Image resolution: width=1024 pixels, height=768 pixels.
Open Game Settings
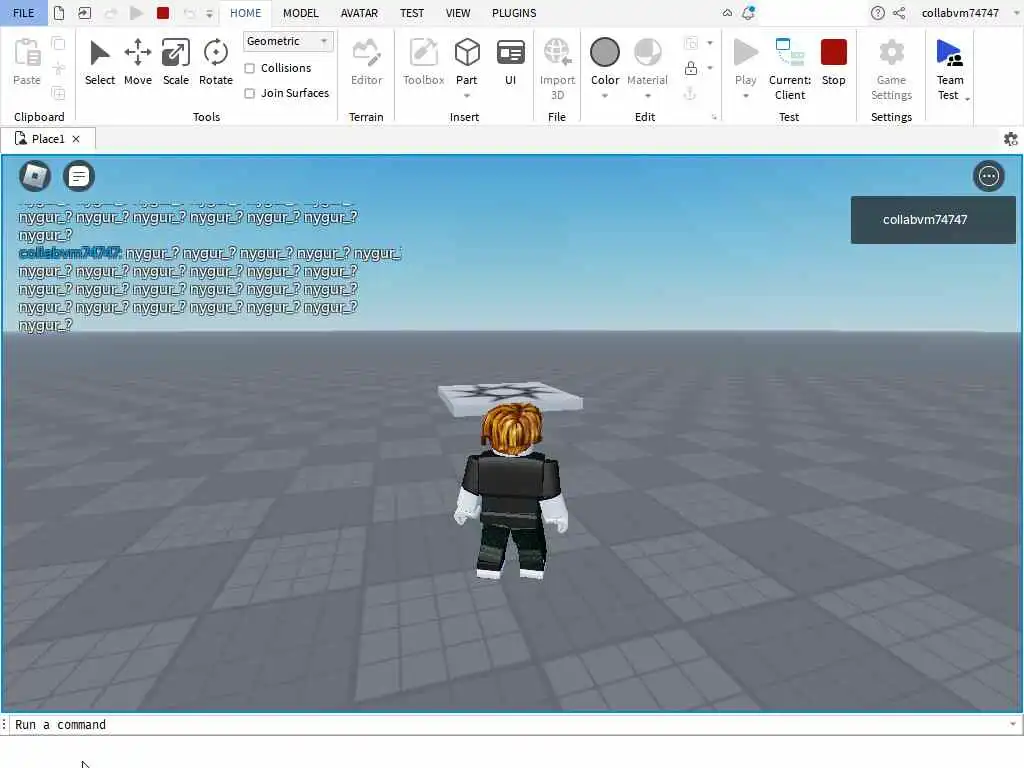(x=891, y=69)
